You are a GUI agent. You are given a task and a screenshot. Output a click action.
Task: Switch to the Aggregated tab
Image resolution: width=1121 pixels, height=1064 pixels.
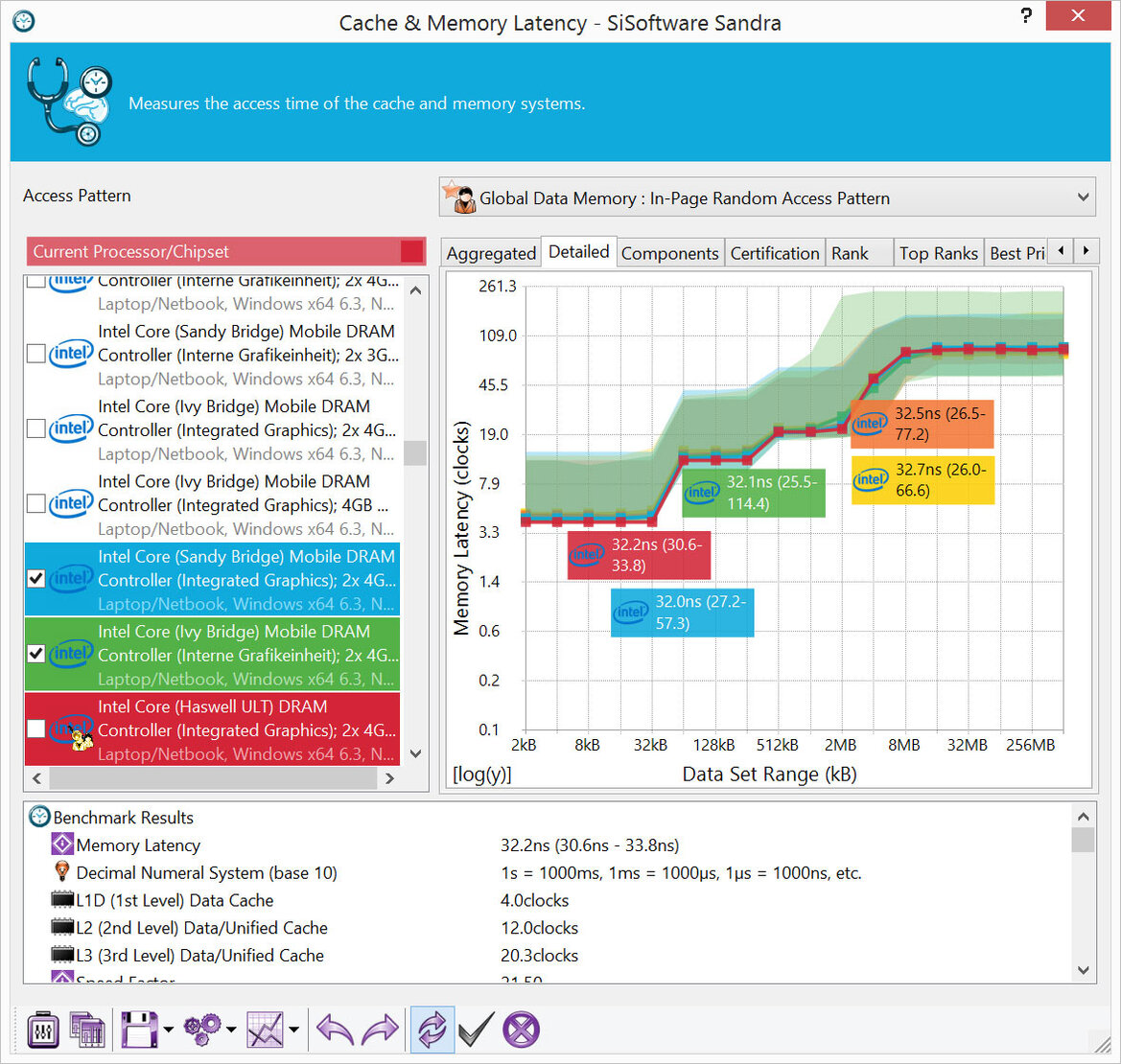pyautogui.click(x=491, y=254)
